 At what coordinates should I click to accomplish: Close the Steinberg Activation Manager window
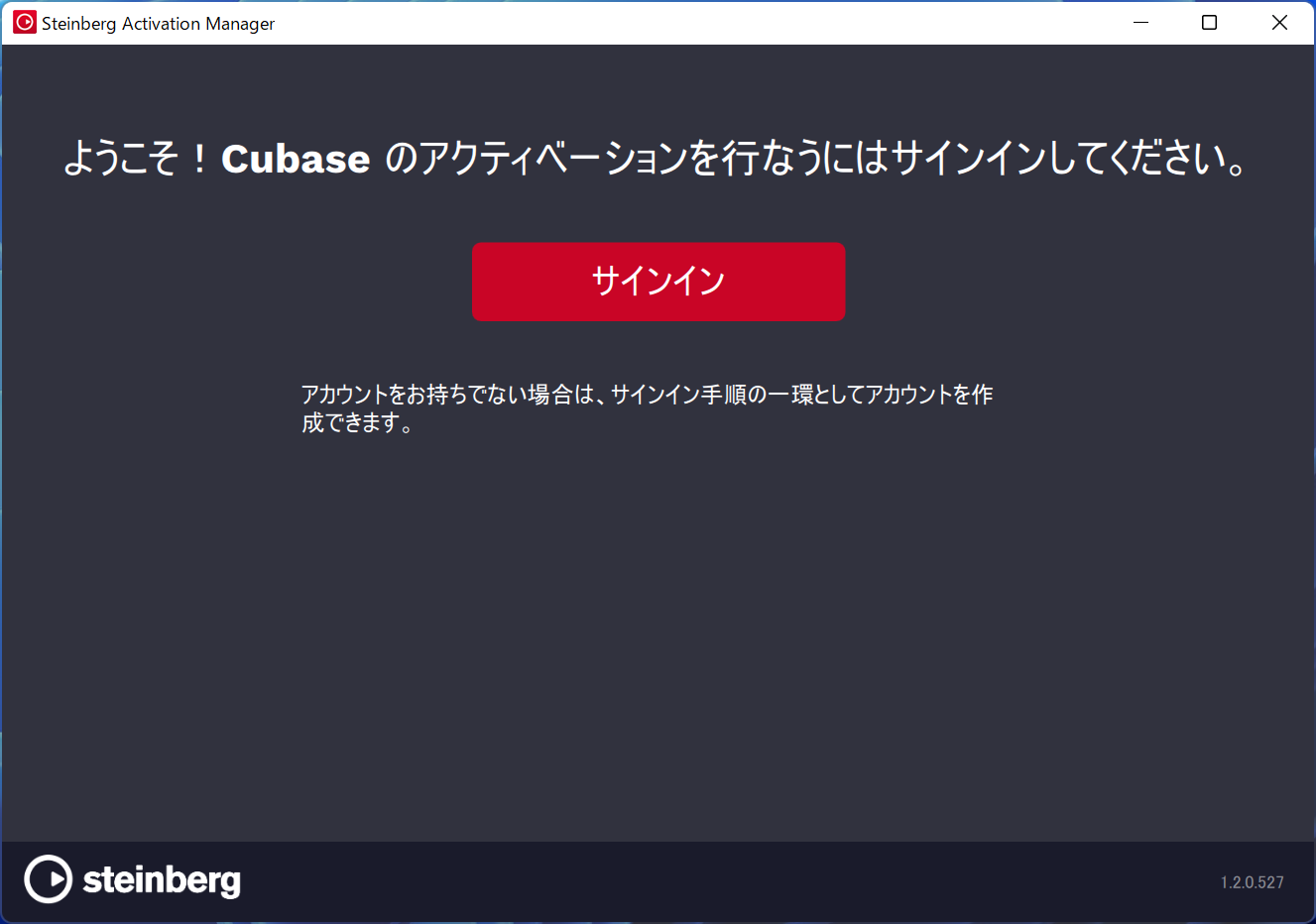coord(1279,22)
